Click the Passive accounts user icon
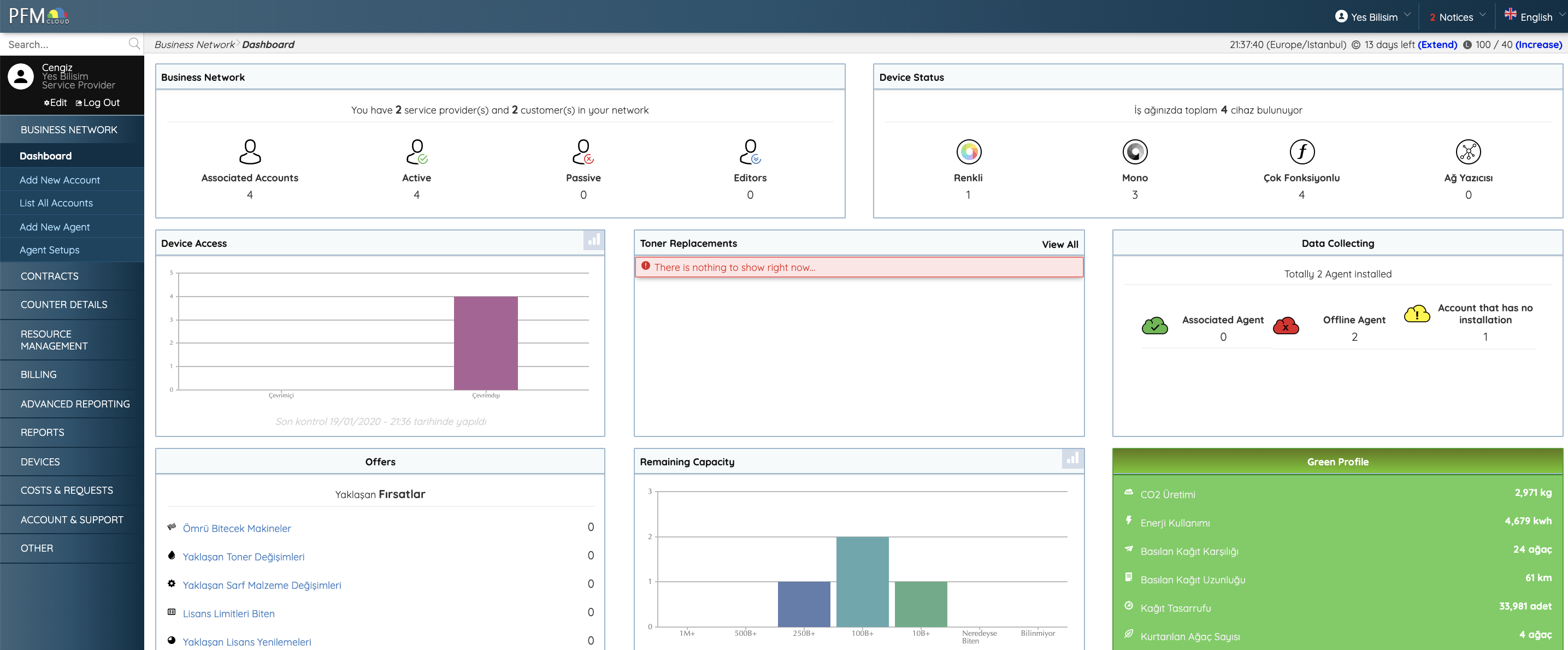This screenshot has height=650, width=1568. [583, 152]
